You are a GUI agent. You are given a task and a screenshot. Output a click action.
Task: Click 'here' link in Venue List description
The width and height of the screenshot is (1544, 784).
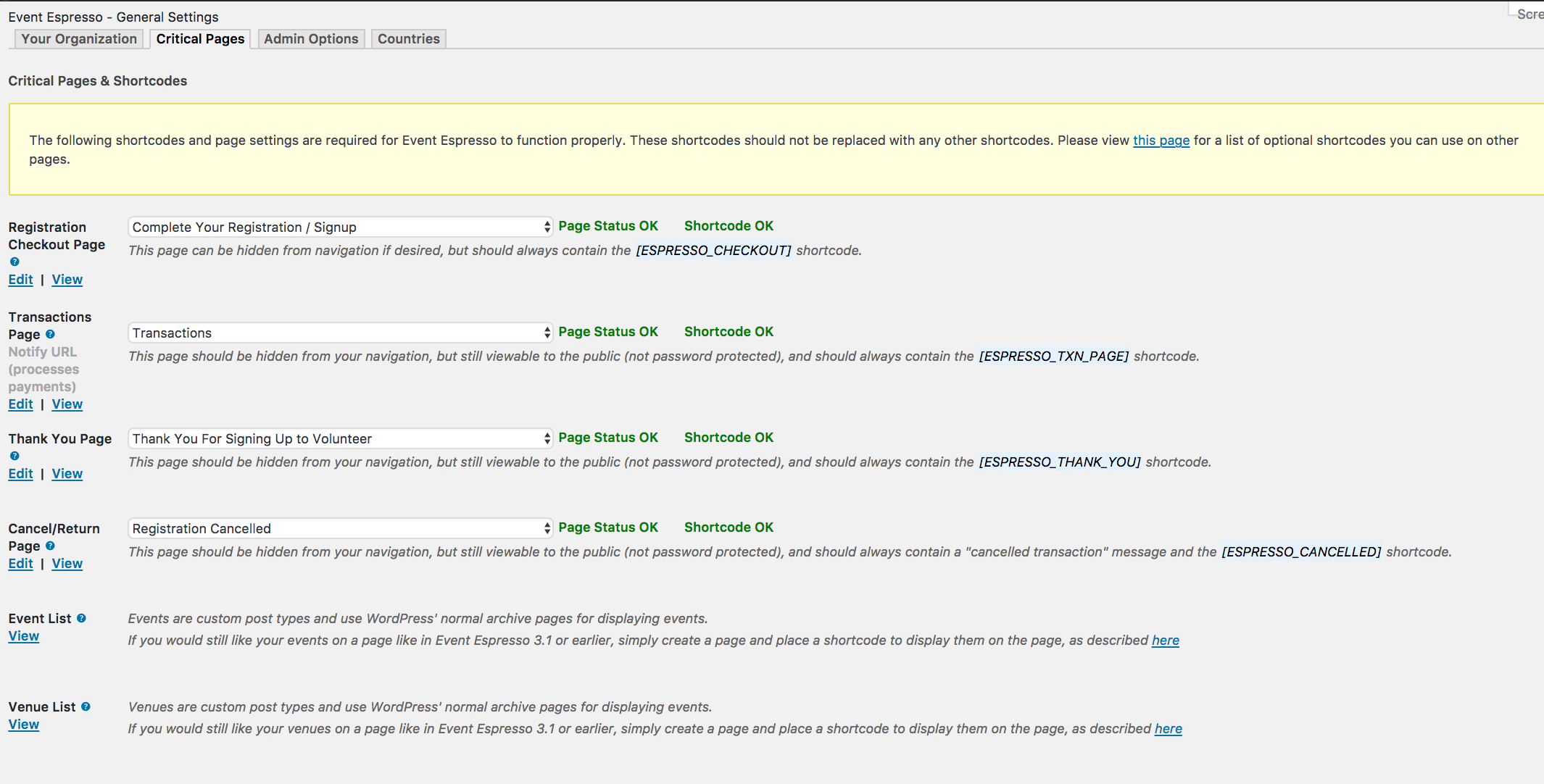click(1168, 729)
